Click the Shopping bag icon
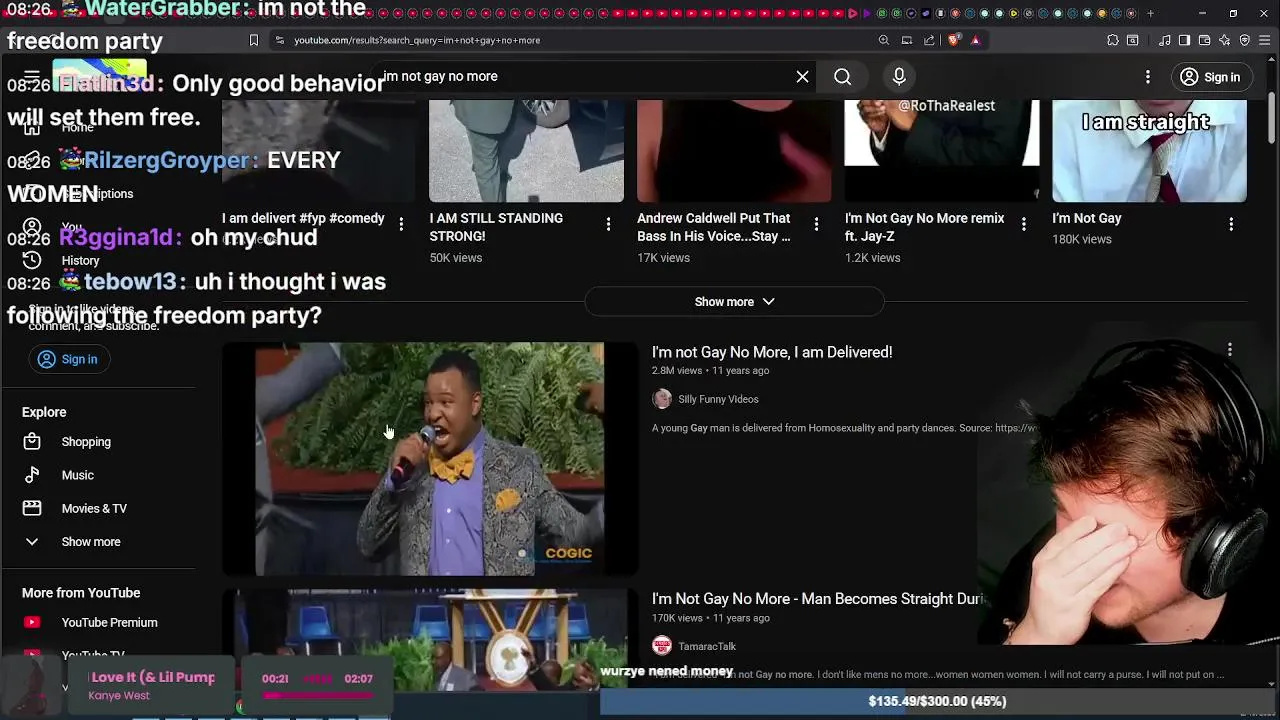 (32, 441)
